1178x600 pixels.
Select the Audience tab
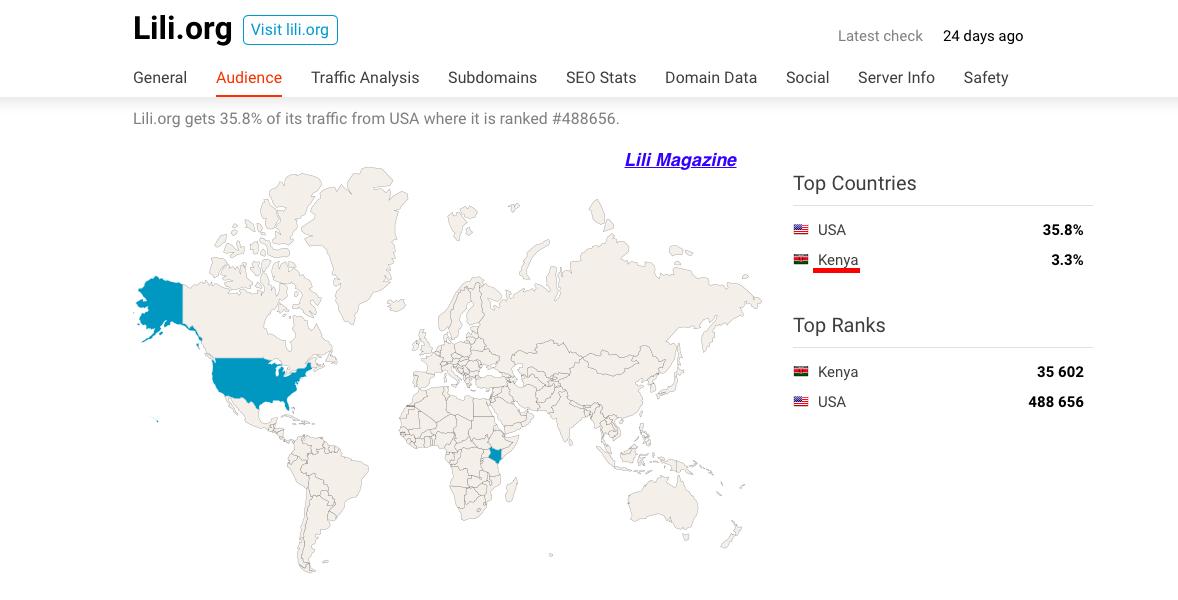coord(249,77)
